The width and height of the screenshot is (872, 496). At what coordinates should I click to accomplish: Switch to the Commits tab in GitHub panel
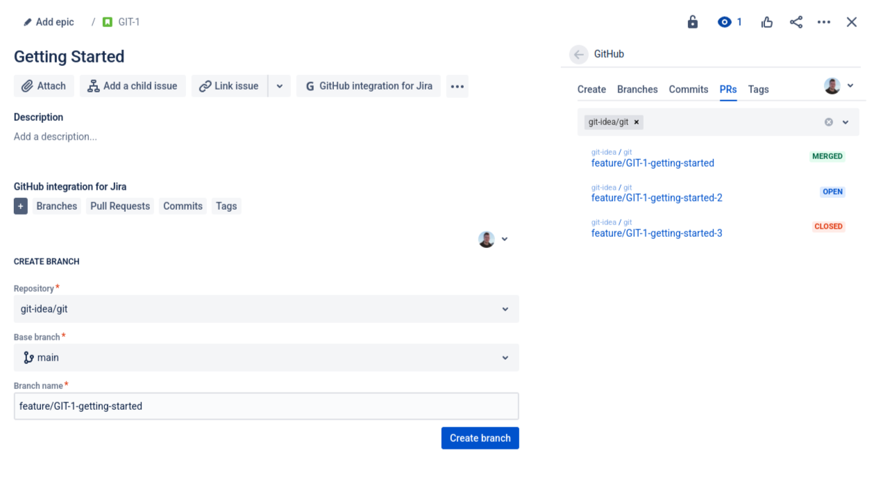click(688, 89)
